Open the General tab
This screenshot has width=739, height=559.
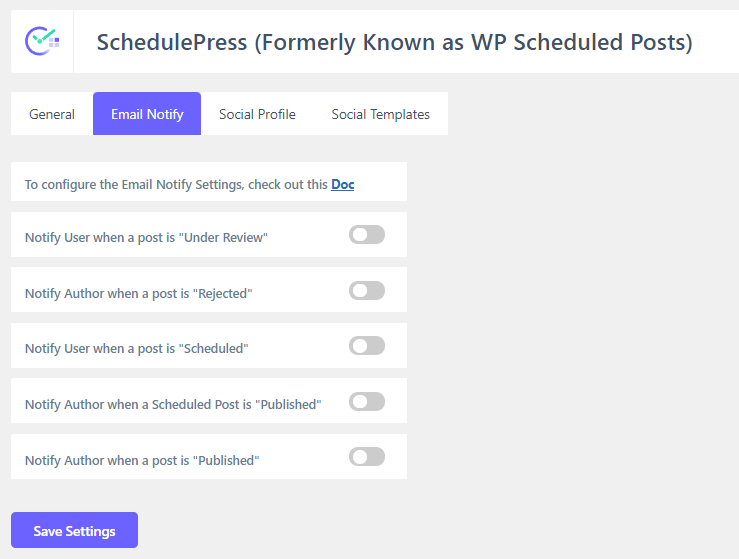(x=52, y=114)
